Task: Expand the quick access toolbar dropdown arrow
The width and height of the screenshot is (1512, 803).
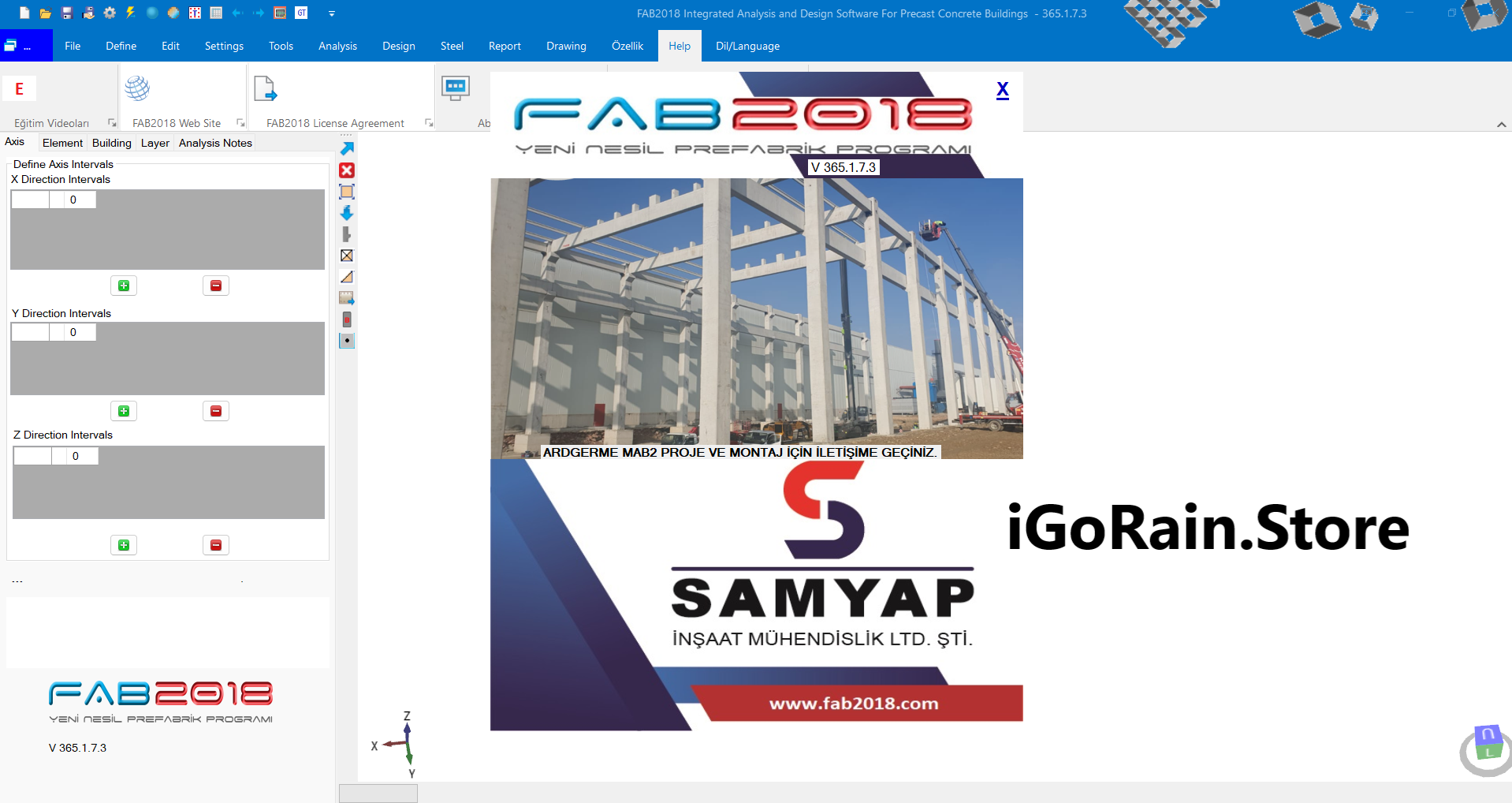Action: point(332,13)
